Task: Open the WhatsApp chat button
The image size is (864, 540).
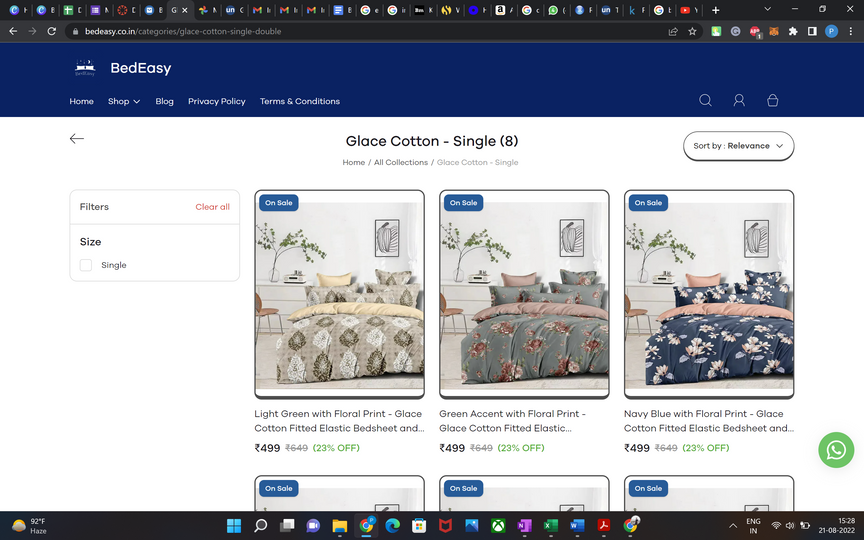Action: [836, 450]
